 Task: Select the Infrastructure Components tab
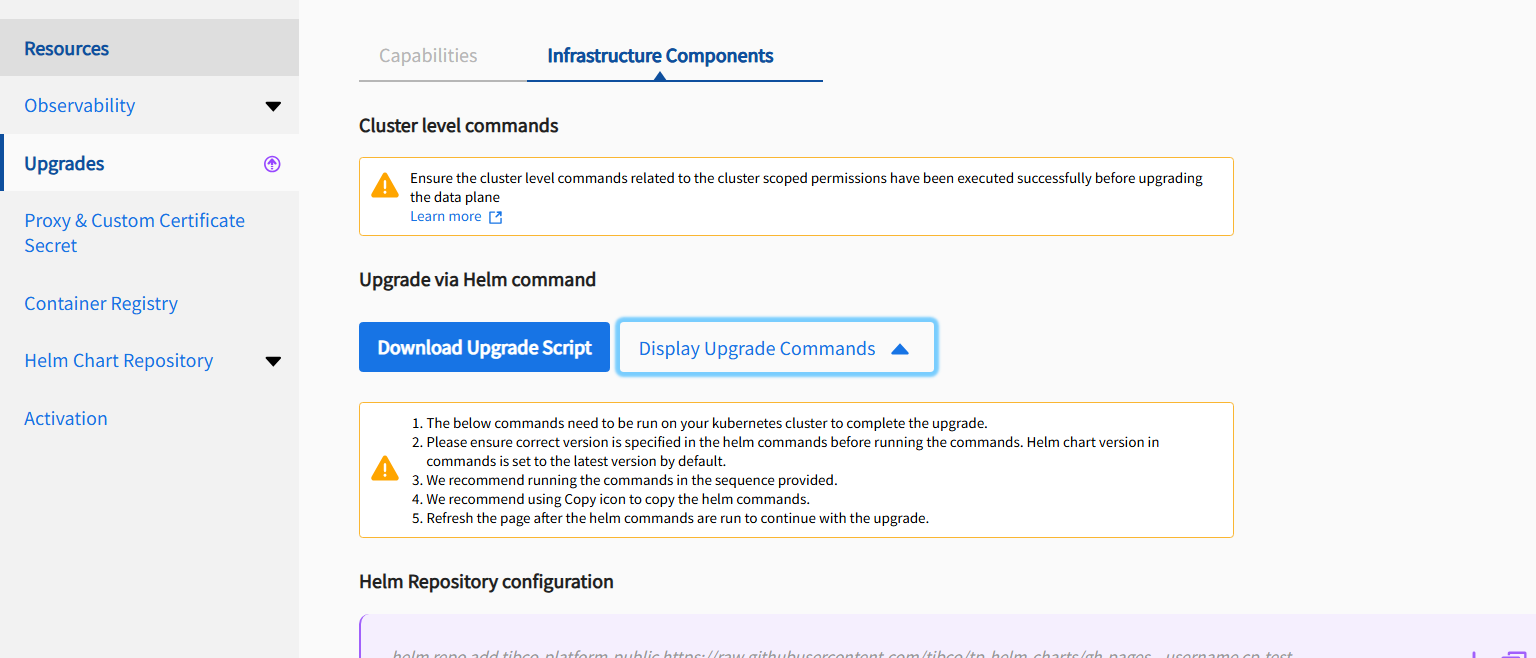click(660, 56)
